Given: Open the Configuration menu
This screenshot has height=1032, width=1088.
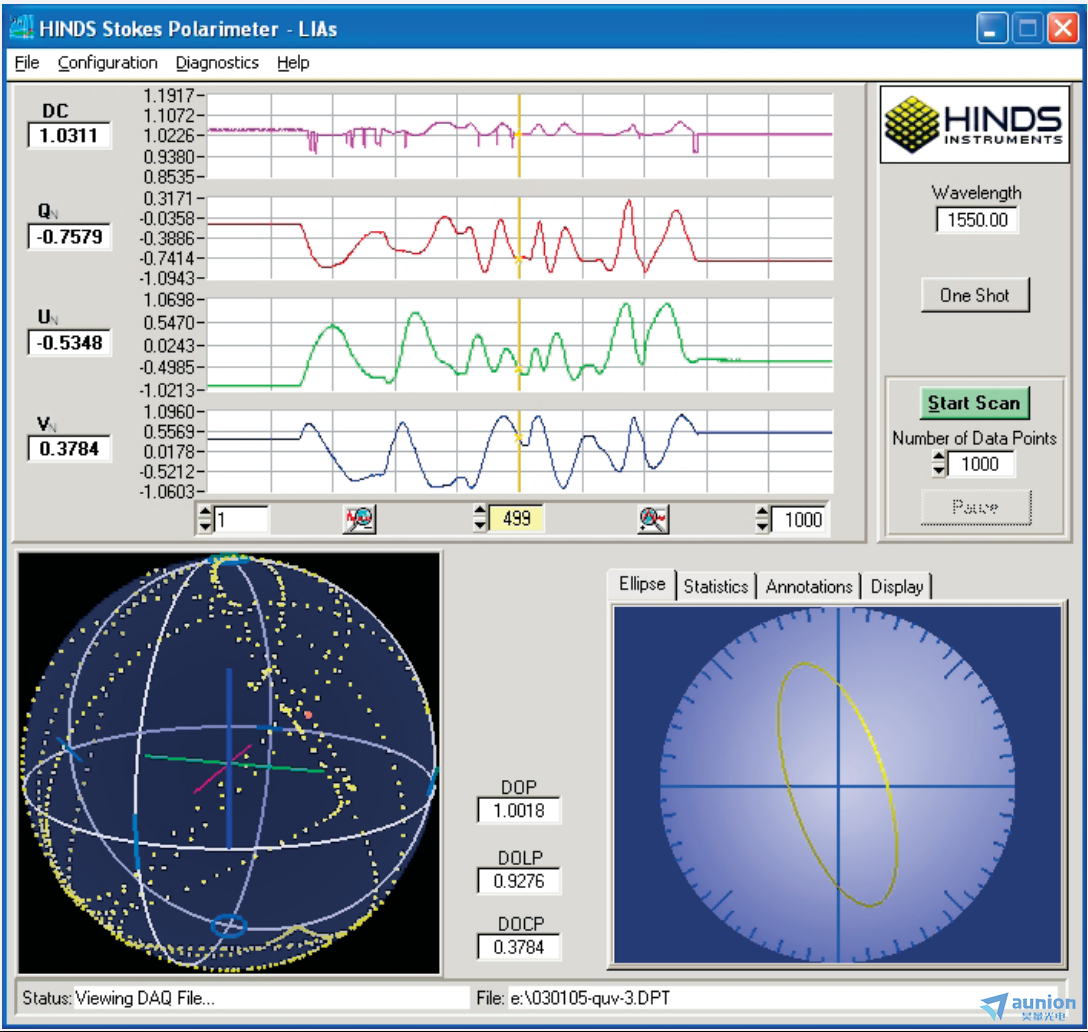Looking at the screenshot, I should click(x=108, y=63).
